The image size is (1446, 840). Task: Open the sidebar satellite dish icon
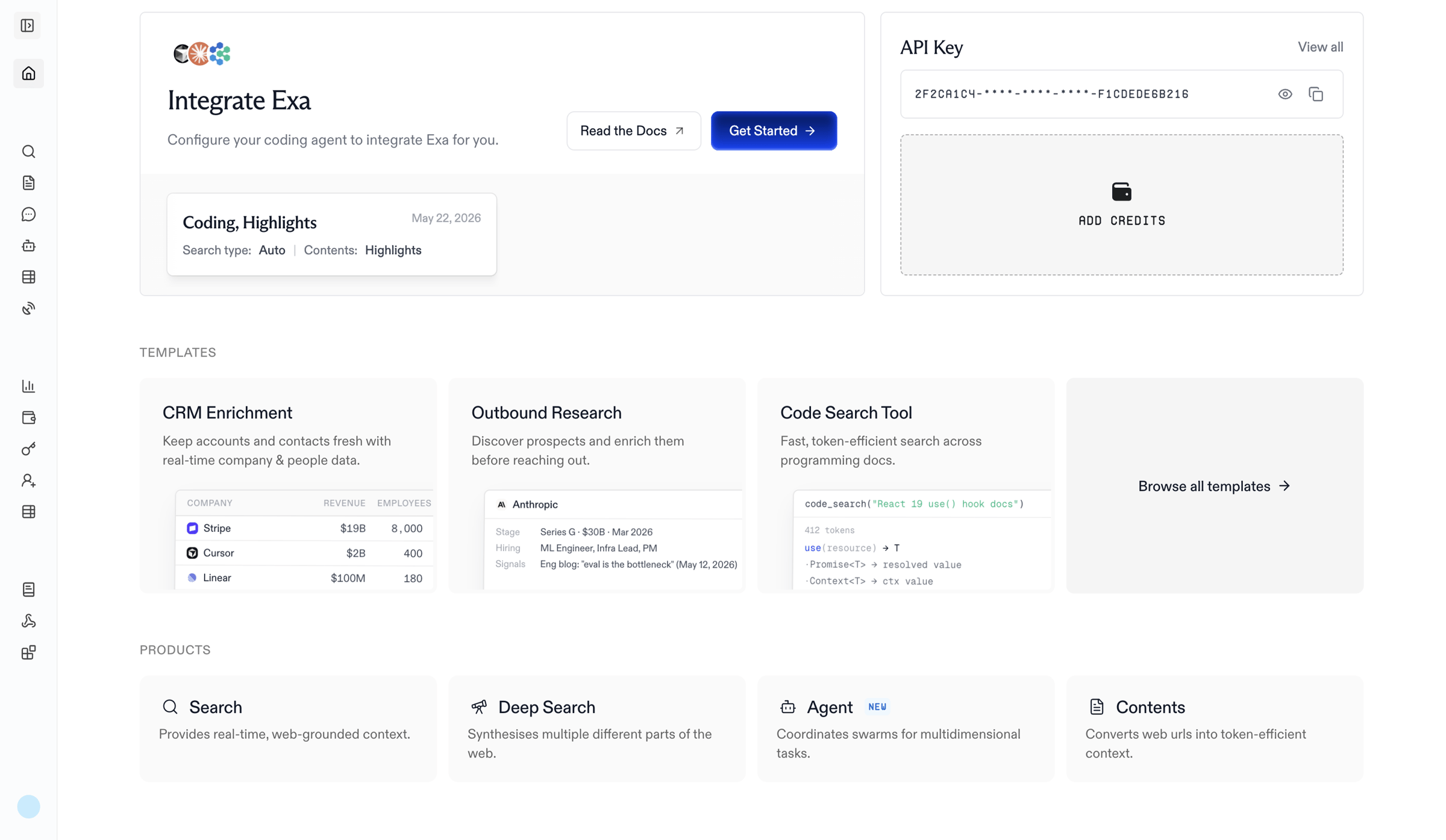(x=28, y=308)
